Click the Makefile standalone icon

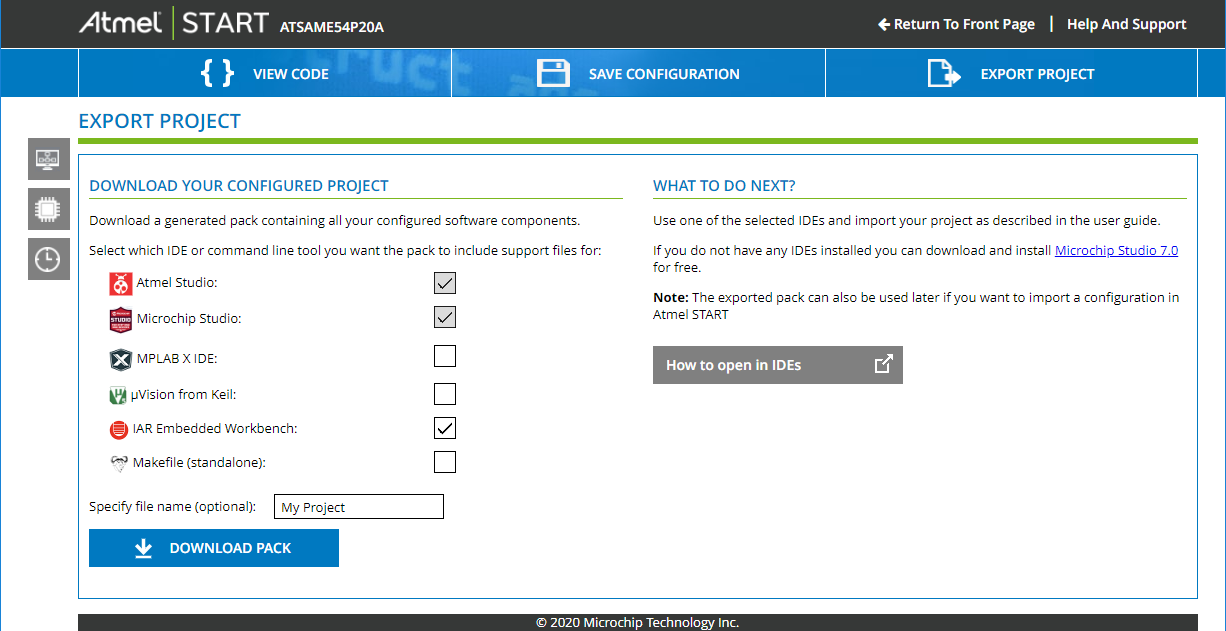[x=119, y=463]
